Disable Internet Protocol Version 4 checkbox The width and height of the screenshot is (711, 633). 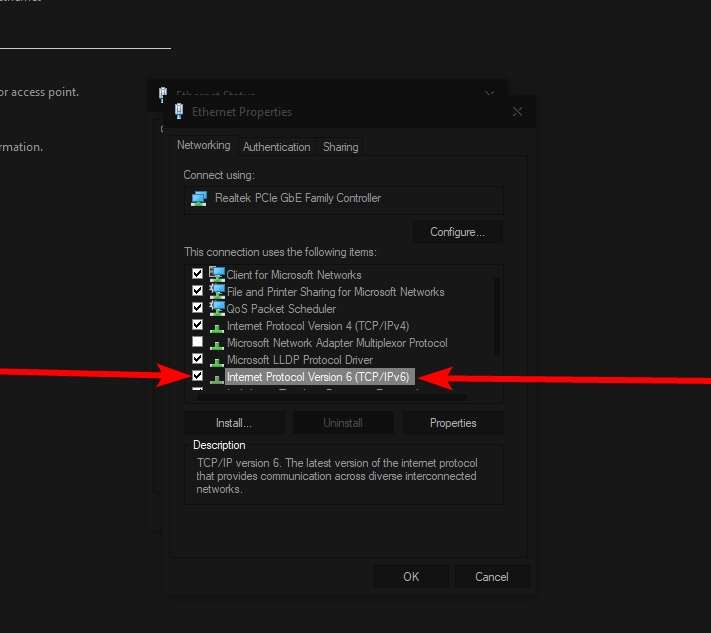coord(197,325)
